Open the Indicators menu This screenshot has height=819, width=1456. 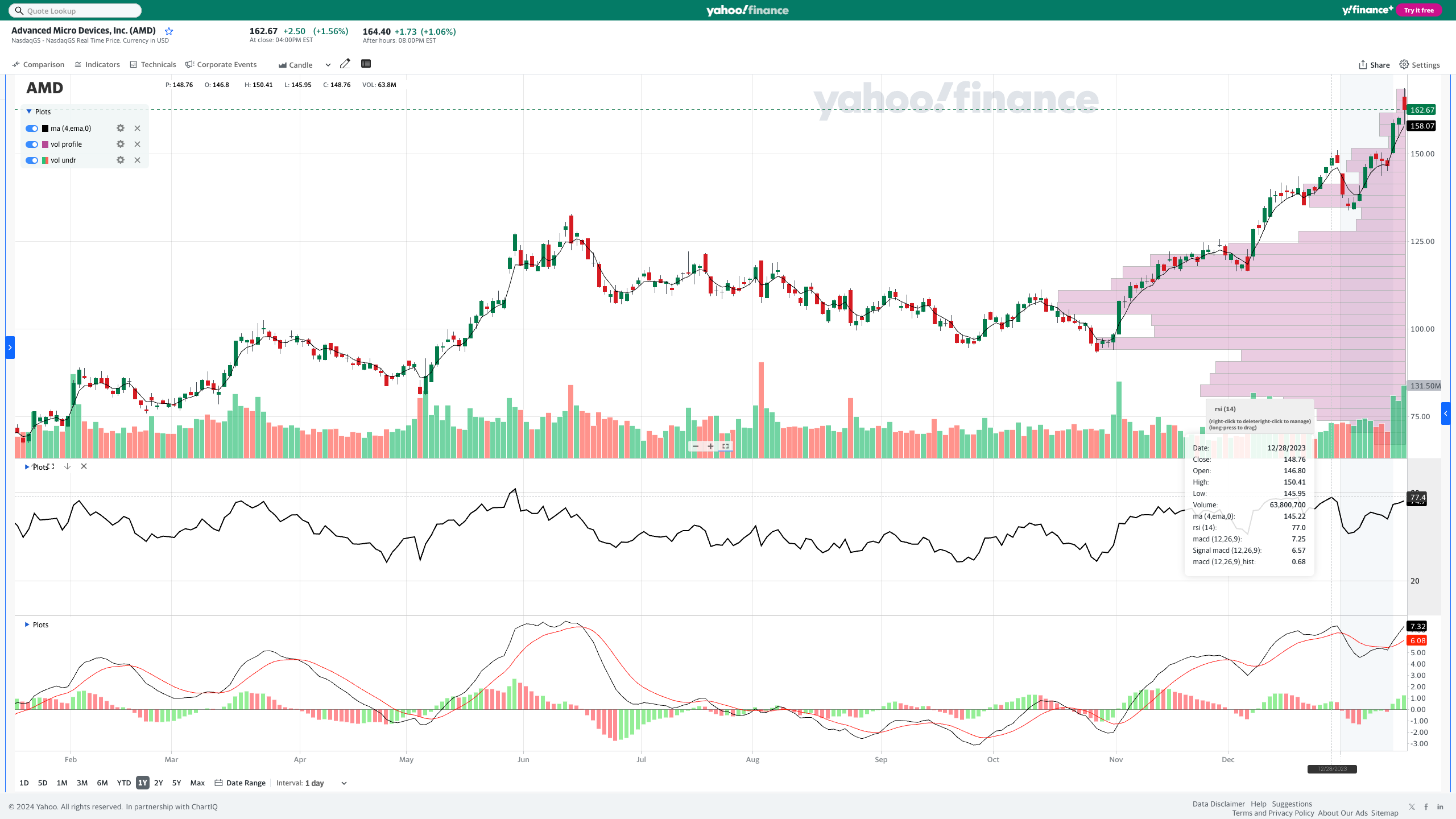pyautogui.click(x=97, y=64)
